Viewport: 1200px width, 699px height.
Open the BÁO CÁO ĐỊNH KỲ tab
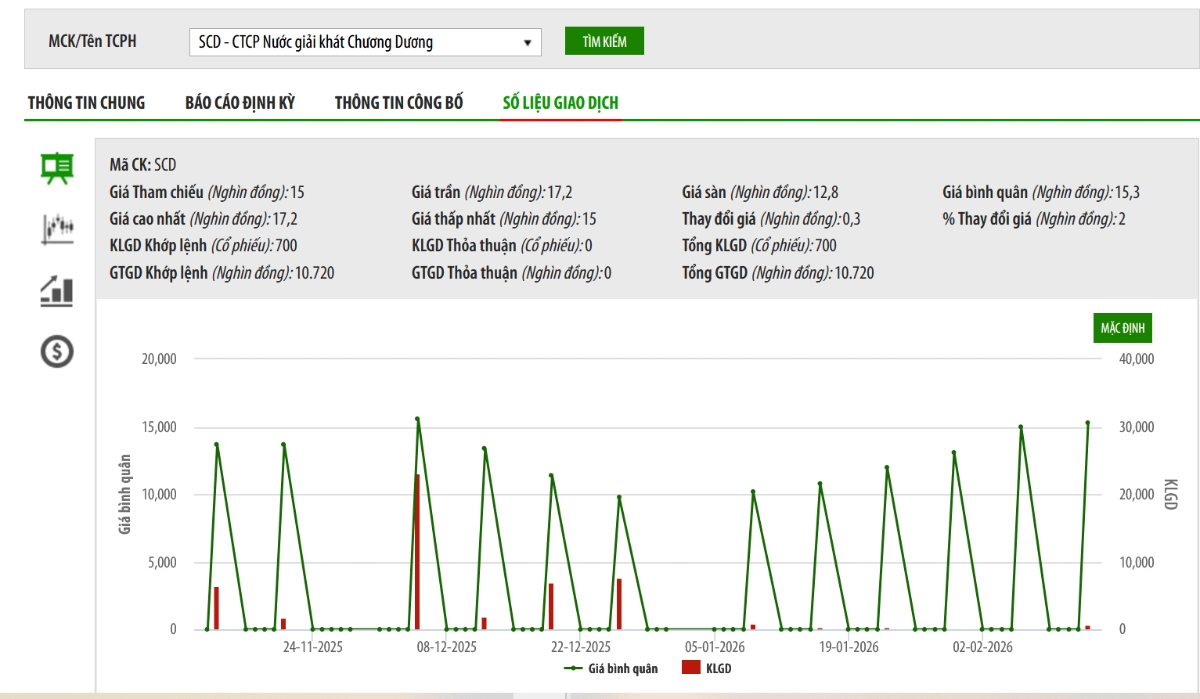pyautogui.click(x=240, y=103)
